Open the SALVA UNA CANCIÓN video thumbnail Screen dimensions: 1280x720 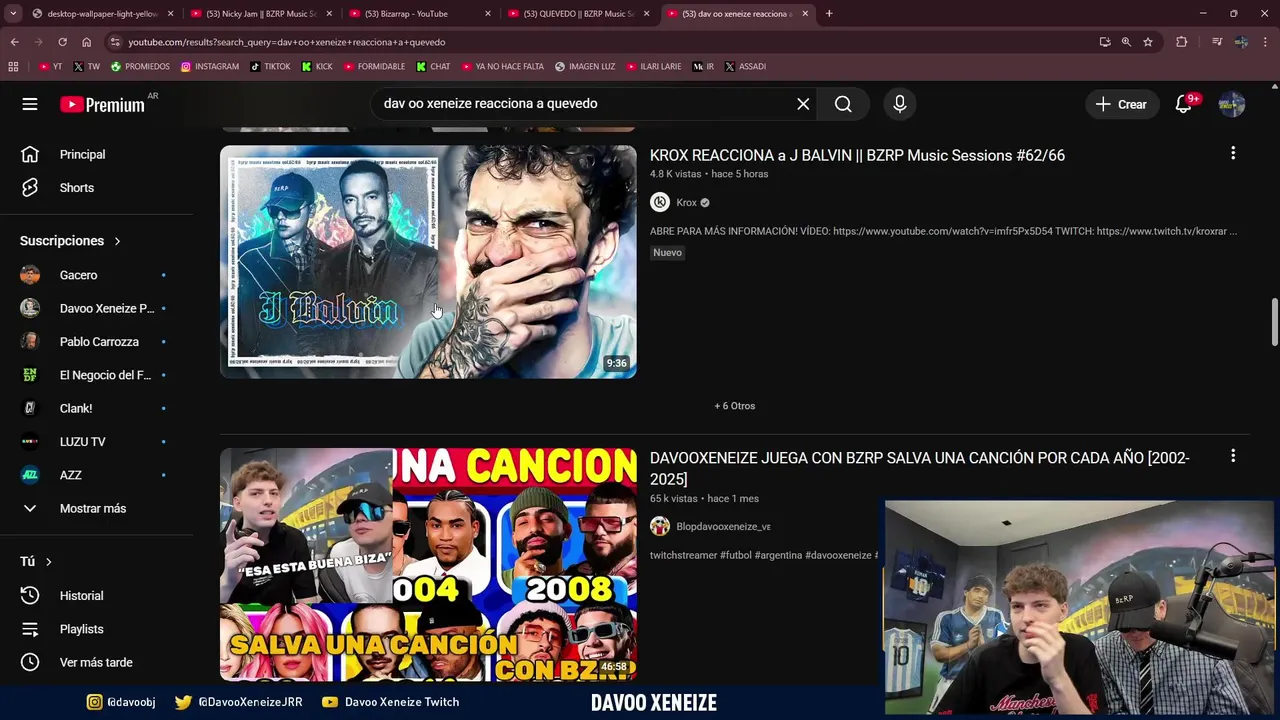click(x=428, y=565)
